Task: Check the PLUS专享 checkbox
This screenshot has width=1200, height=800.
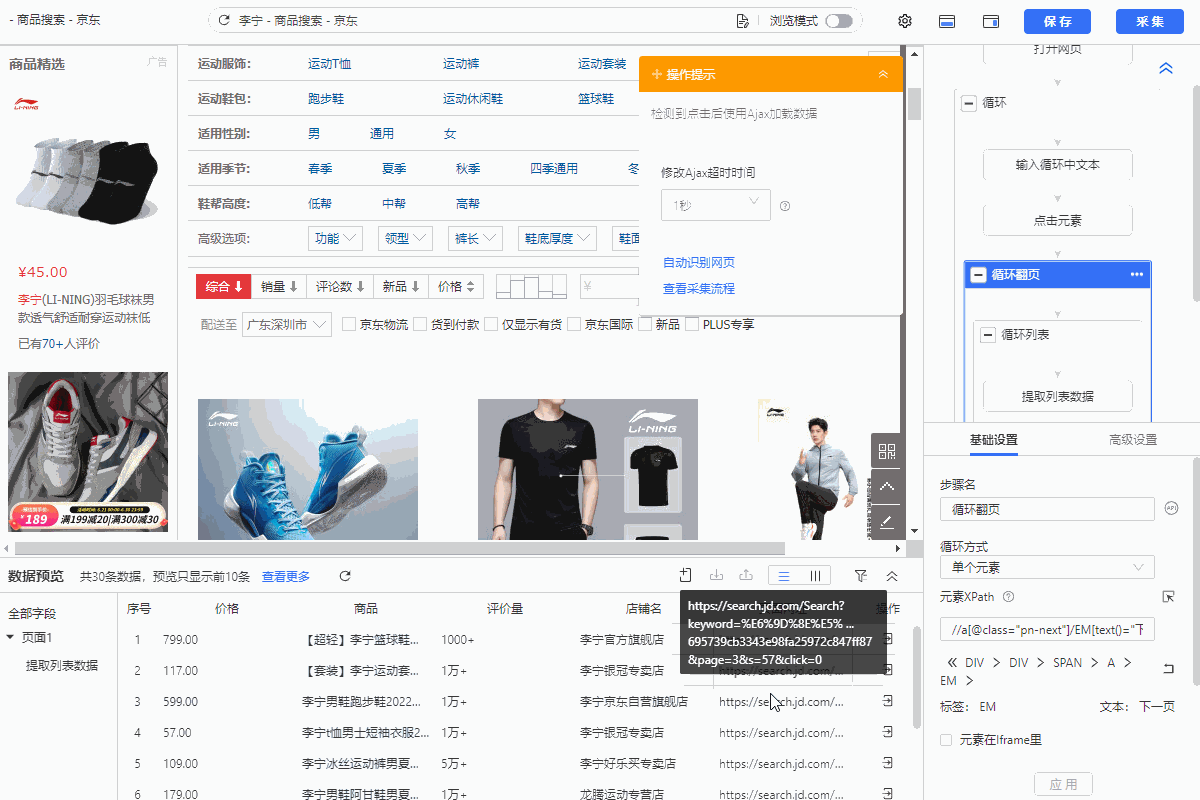Action: click(692, 324)
